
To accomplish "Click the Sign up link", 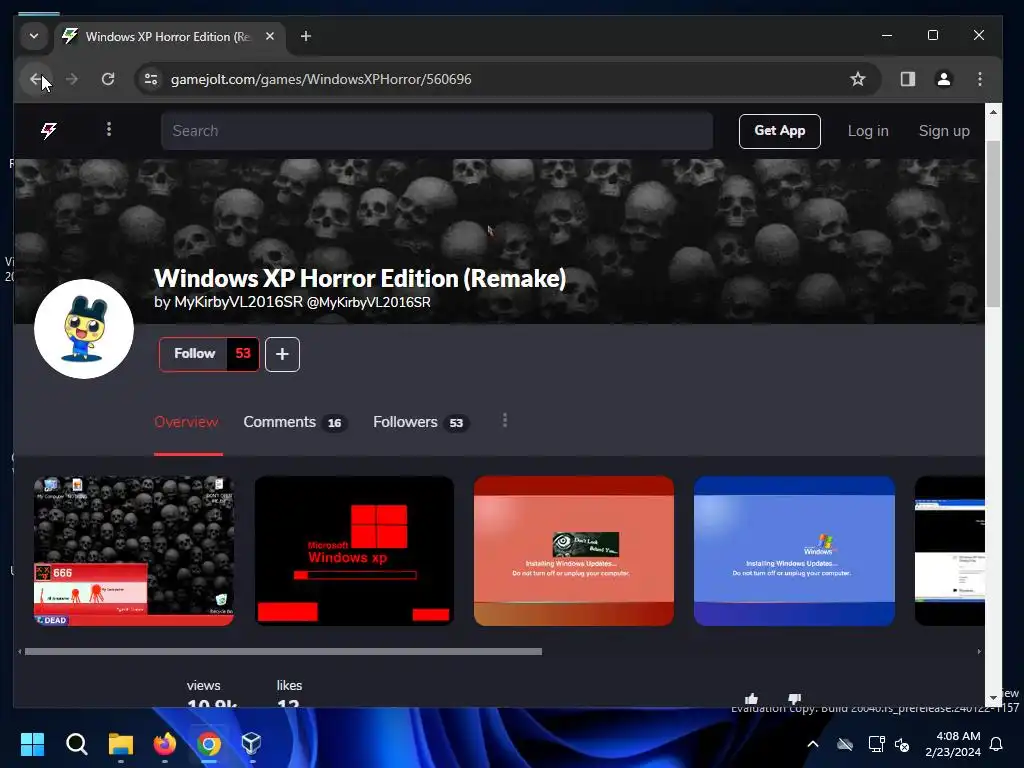I will (x=944, y=131).
